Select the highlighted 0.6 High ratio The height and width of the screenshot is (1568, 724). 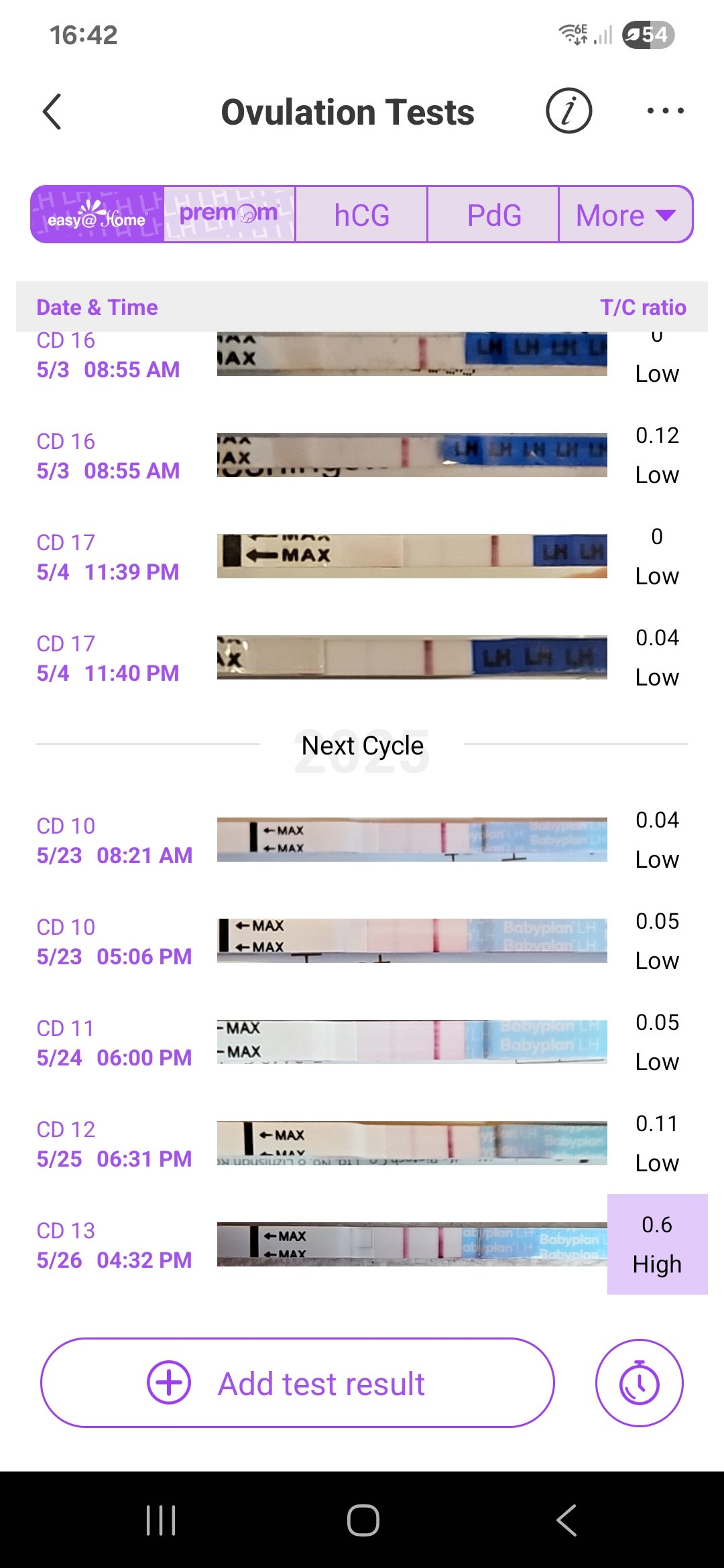(657, 1244)
